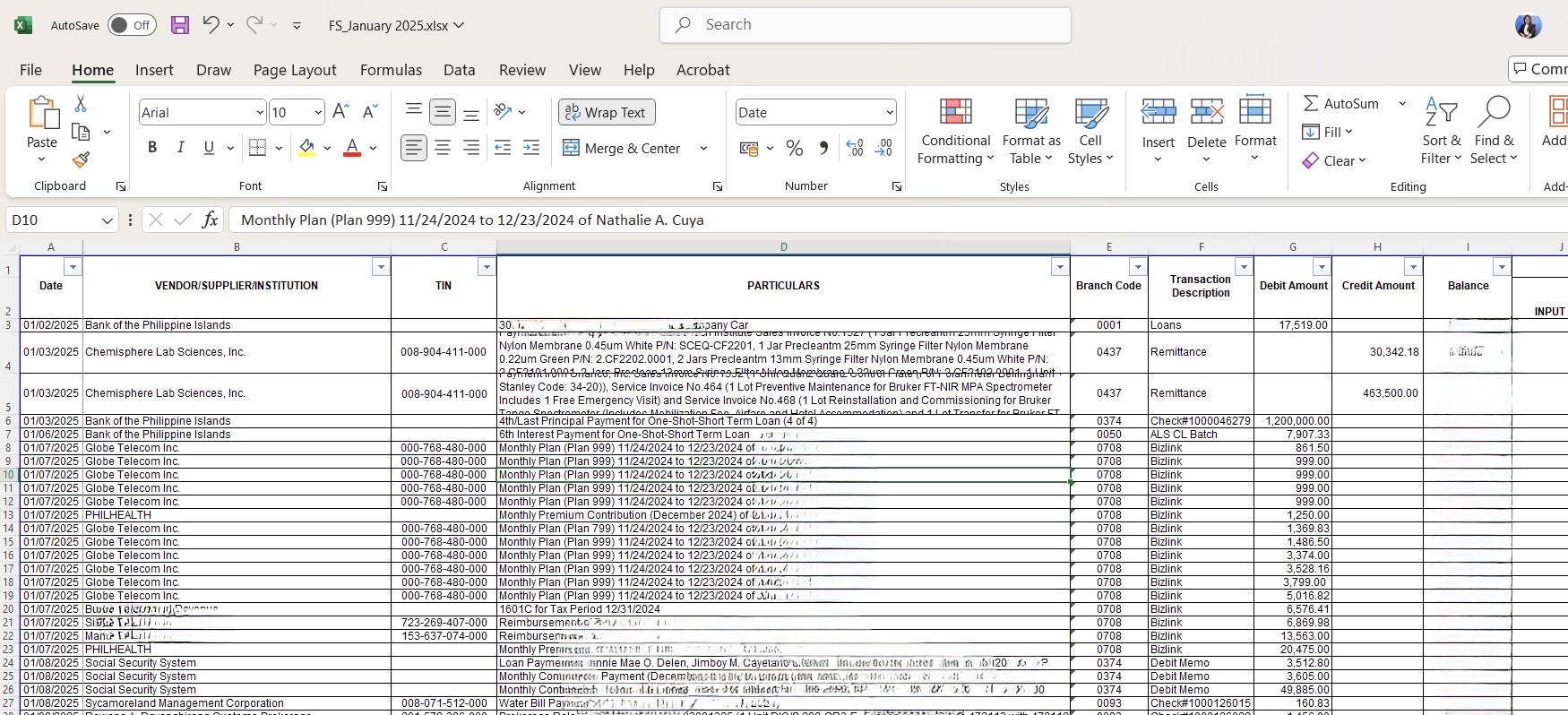Open Conditional Formatting menu
Image resolution: width=1568 pixels, height=715 pixels.
coord(955,133)
